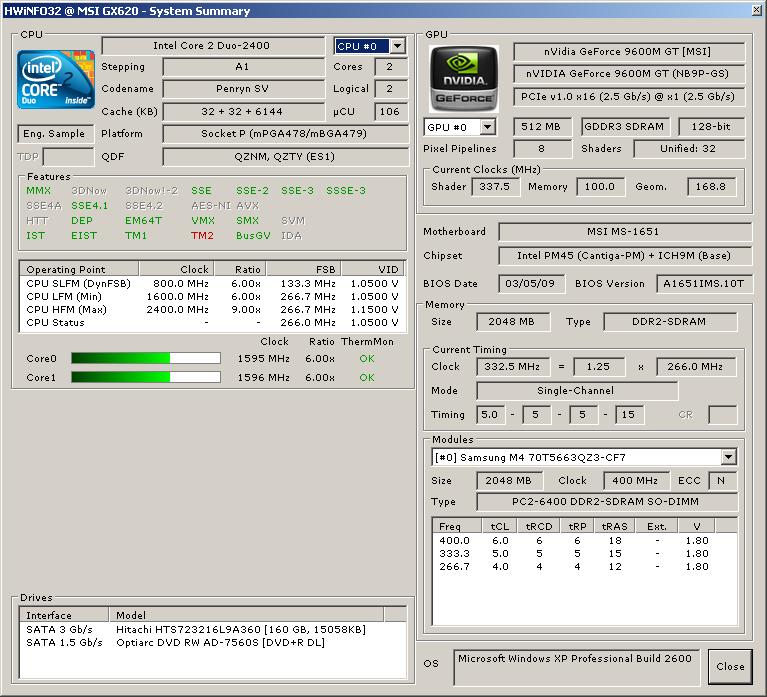Click the Single-Channel mode field

click(x=577, y=391)
